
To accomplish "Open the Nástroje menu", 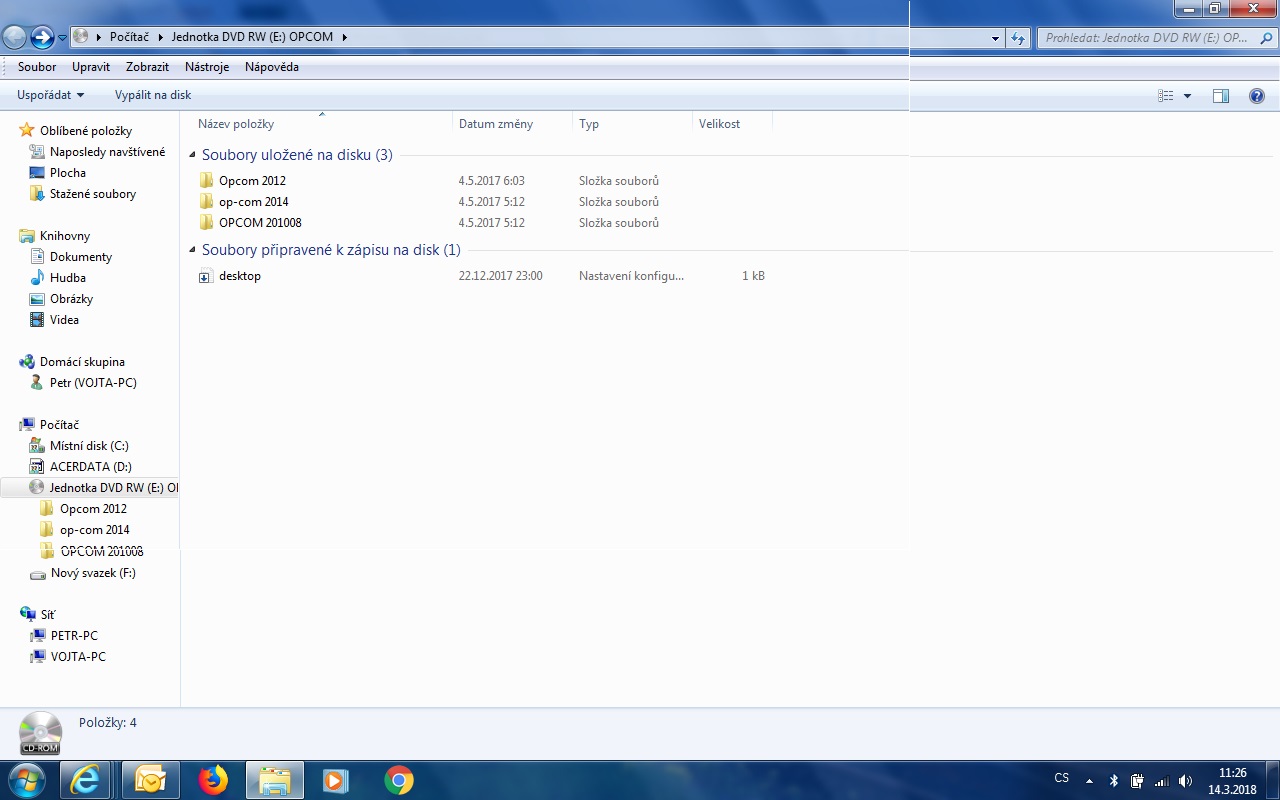I will point(207,67).
